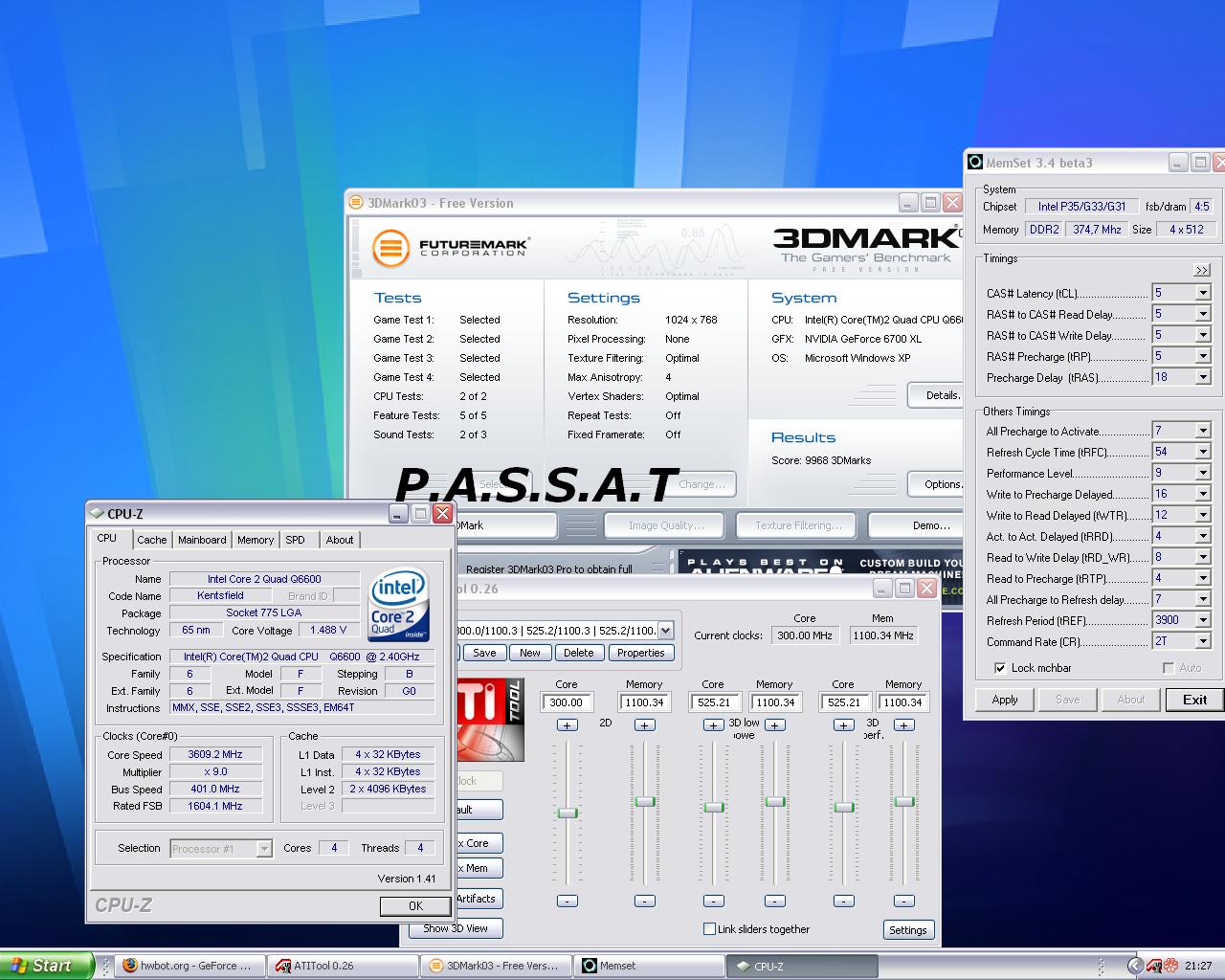The image size is (1225, 980).
Task: Open the Write to Read Delayed (tWTR) dropdown
Action: [x=1203, y=515]
